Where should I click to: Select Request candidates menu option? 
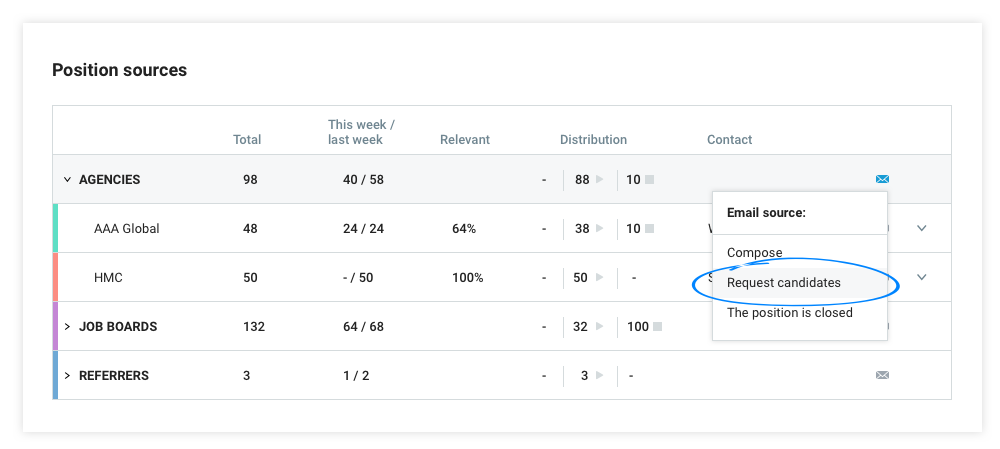tap(784, 283)
